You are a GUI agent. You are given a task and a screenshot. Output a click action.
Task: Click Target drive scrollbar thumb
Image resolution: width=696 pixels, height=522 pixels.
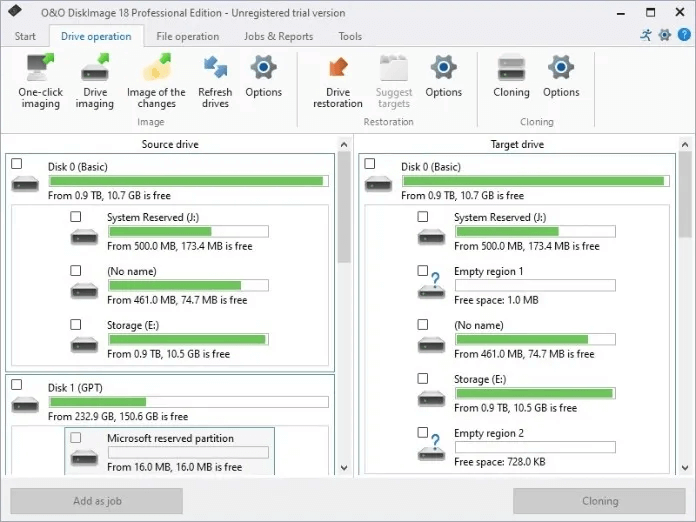(x=685, y=194)
